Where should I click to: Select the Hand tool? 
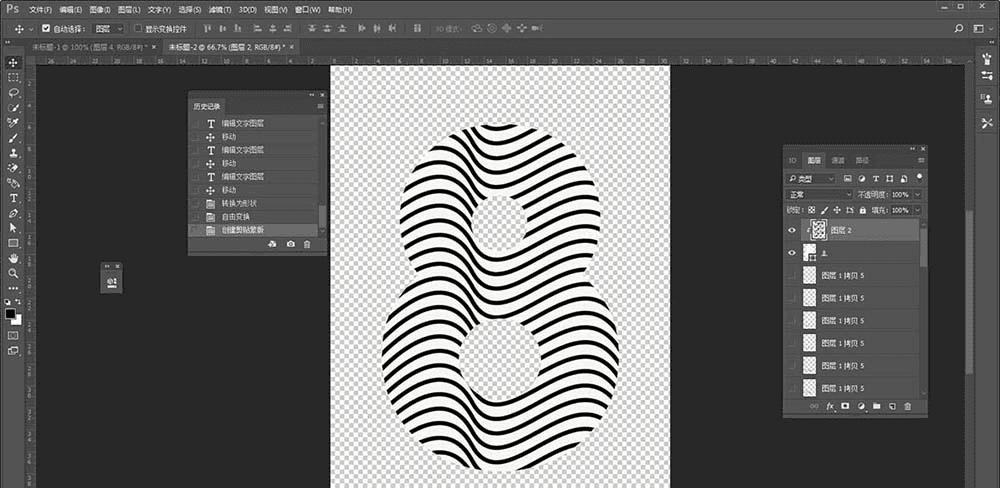pos(13,258)
